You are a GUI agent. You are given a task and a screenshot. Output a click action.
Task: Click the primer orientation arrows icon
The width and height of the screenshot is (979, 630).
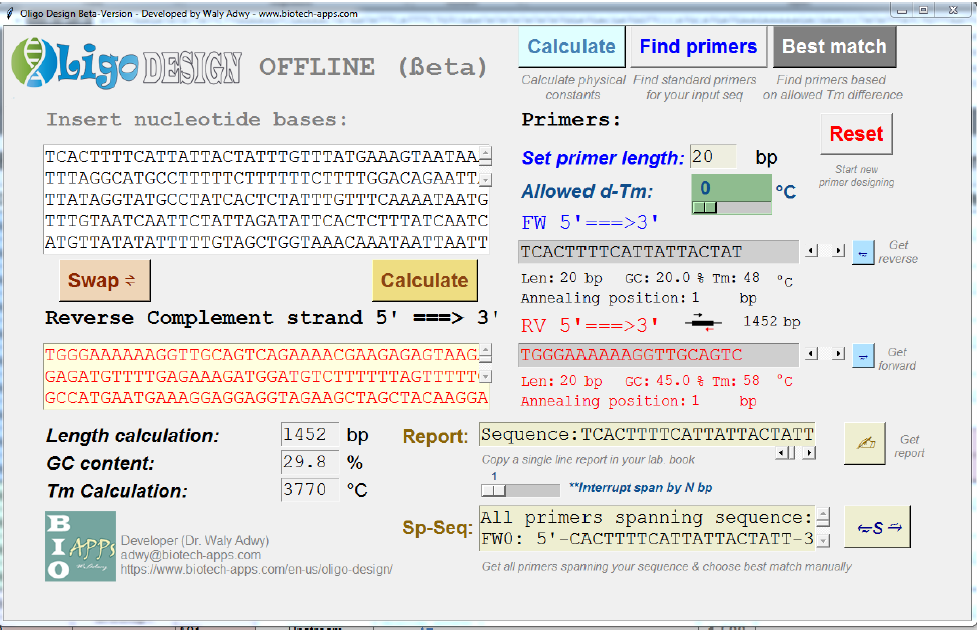(x=704, y=322)
